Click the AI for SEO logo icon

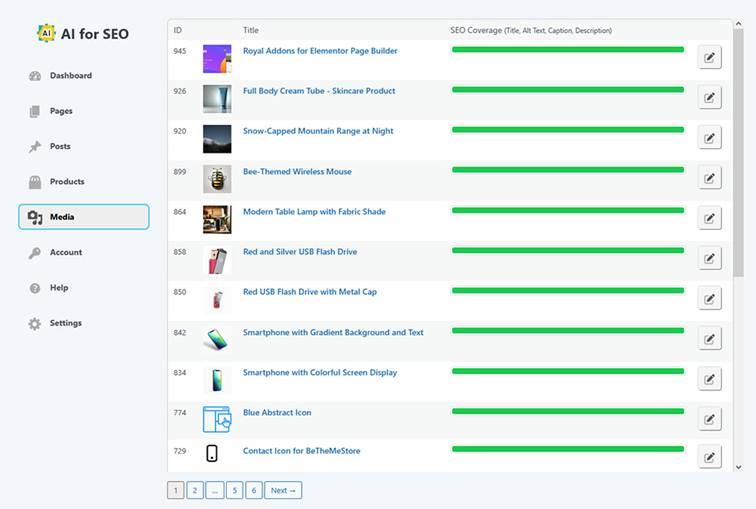(45, 34)
